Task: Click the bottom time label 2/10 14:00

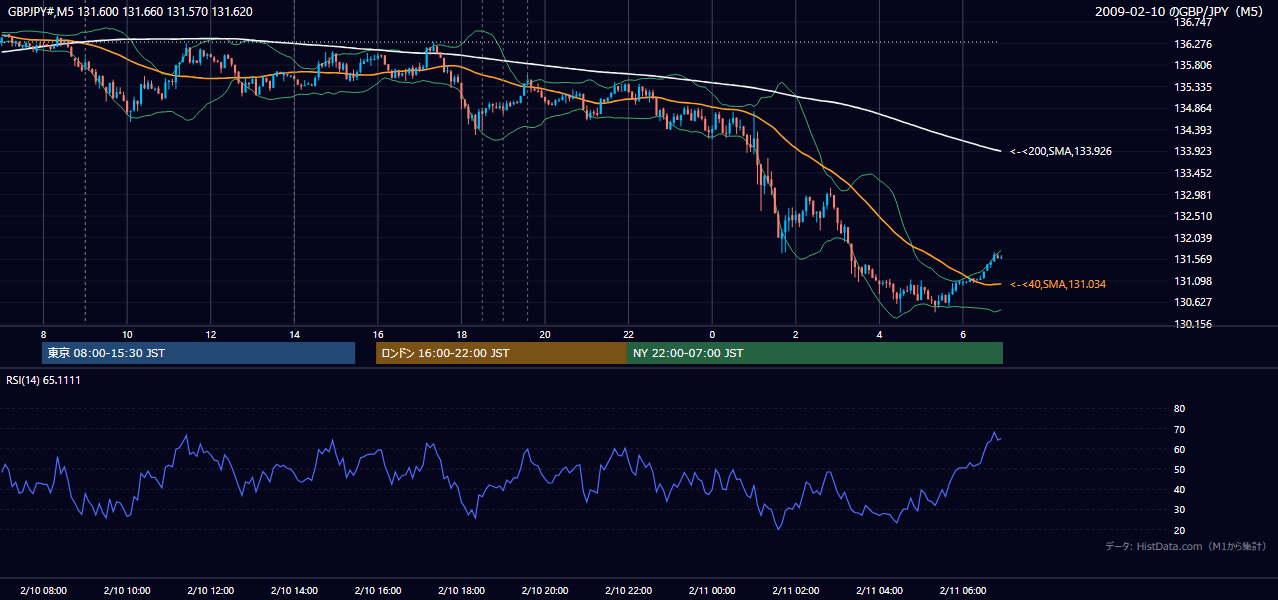Action: click(x=294, y=591)
